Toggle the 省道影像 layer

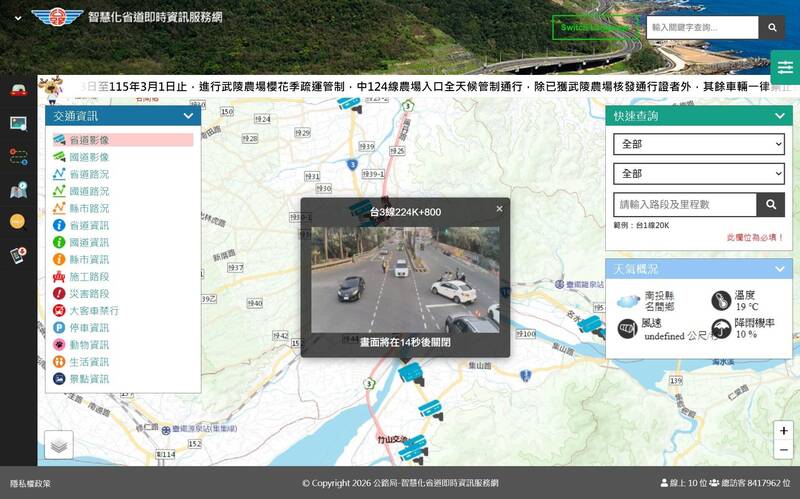[x=123, y=140]
